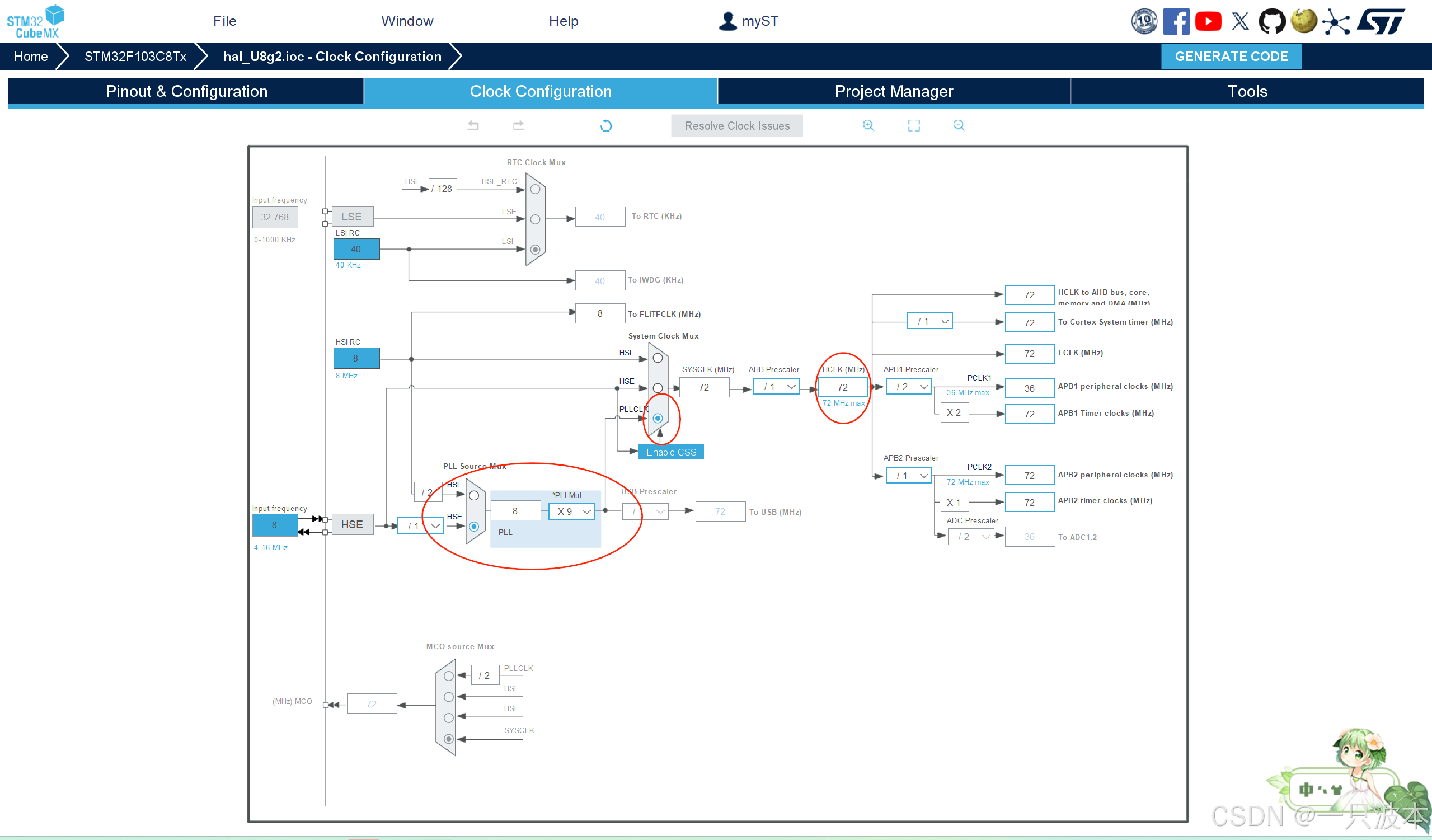1432x840 pixels.
Task: Click the refresh clock diagram icon
Action: coord(605,125)
